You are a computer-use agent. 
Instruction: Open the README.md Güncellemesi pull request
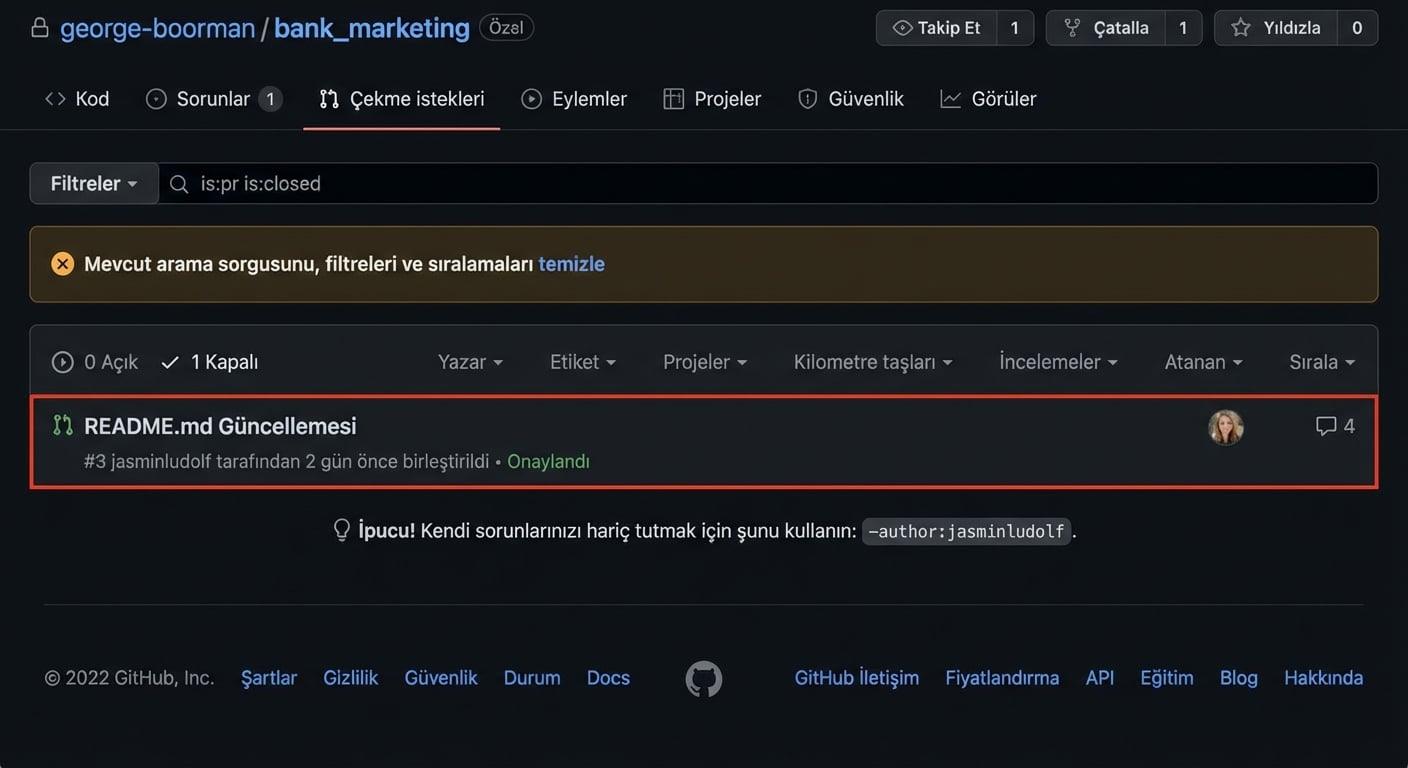click(x=220, y=425)
